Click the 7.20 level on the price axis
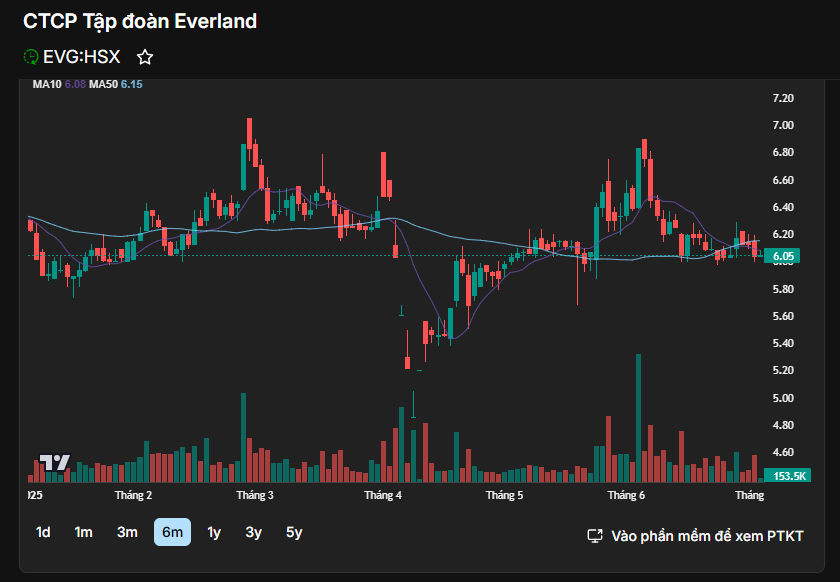 (x=783, y=98)
